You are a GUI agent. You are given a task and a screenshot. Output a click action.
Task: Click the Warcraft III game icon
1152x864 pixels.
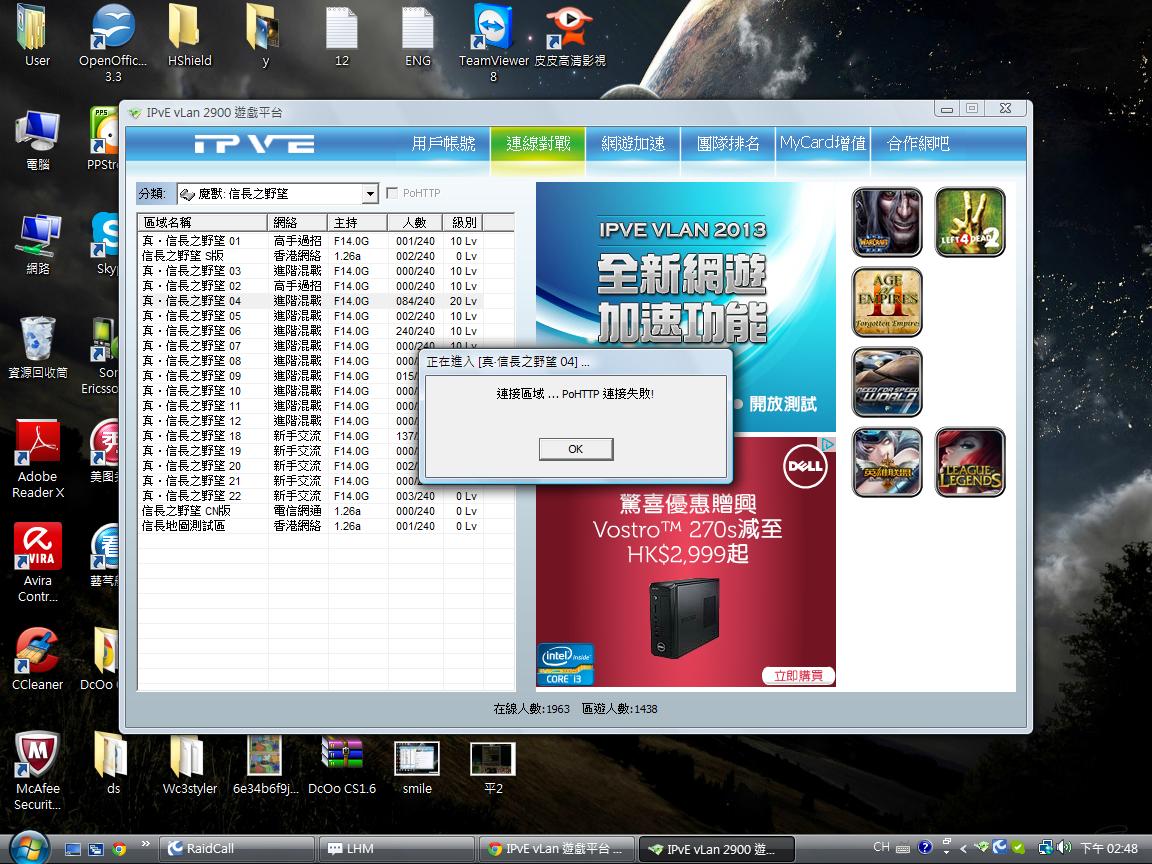pos(887,222)
